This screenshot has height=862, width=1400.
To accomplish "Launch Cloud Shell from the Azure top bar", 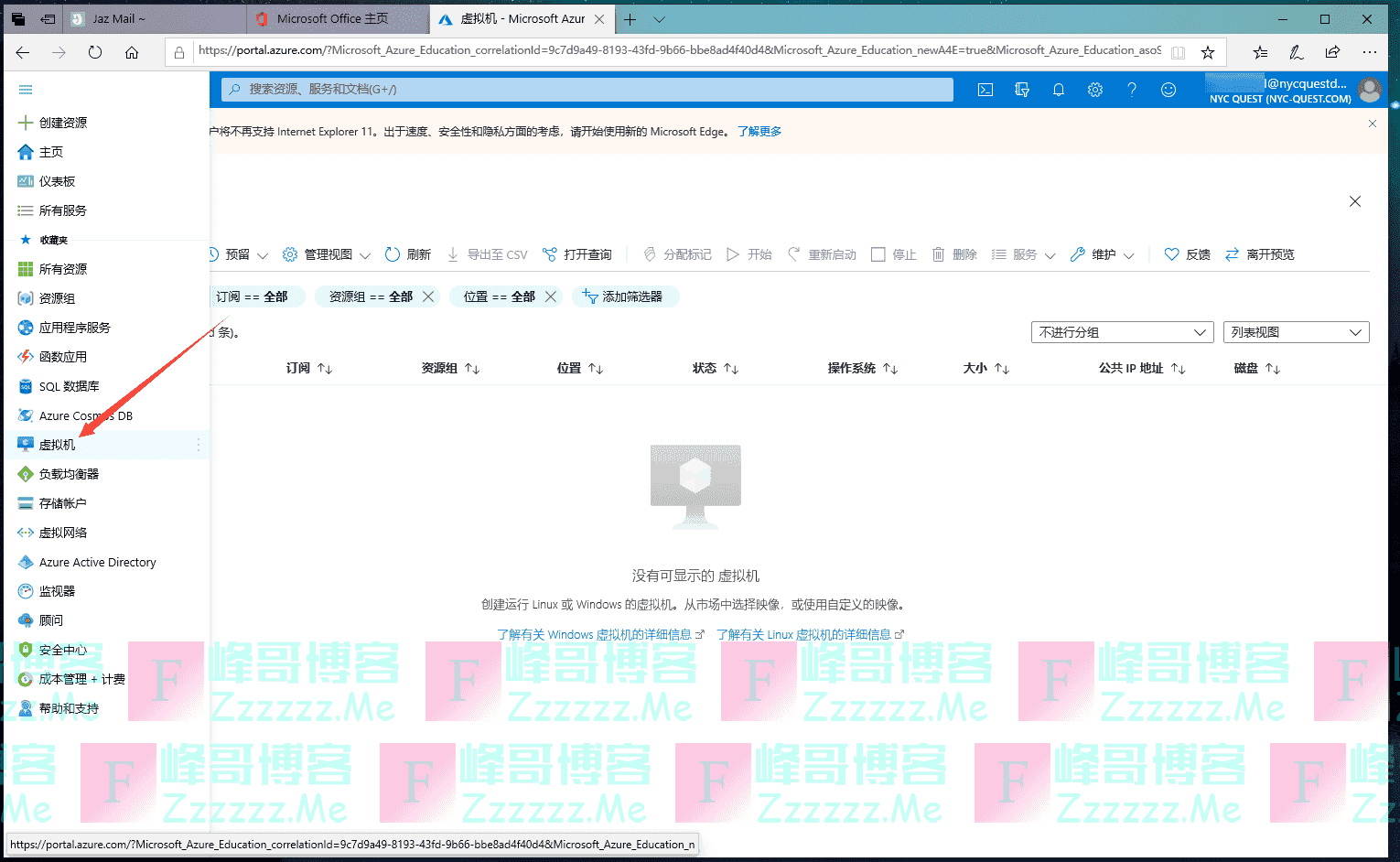I will pos(985,90).
